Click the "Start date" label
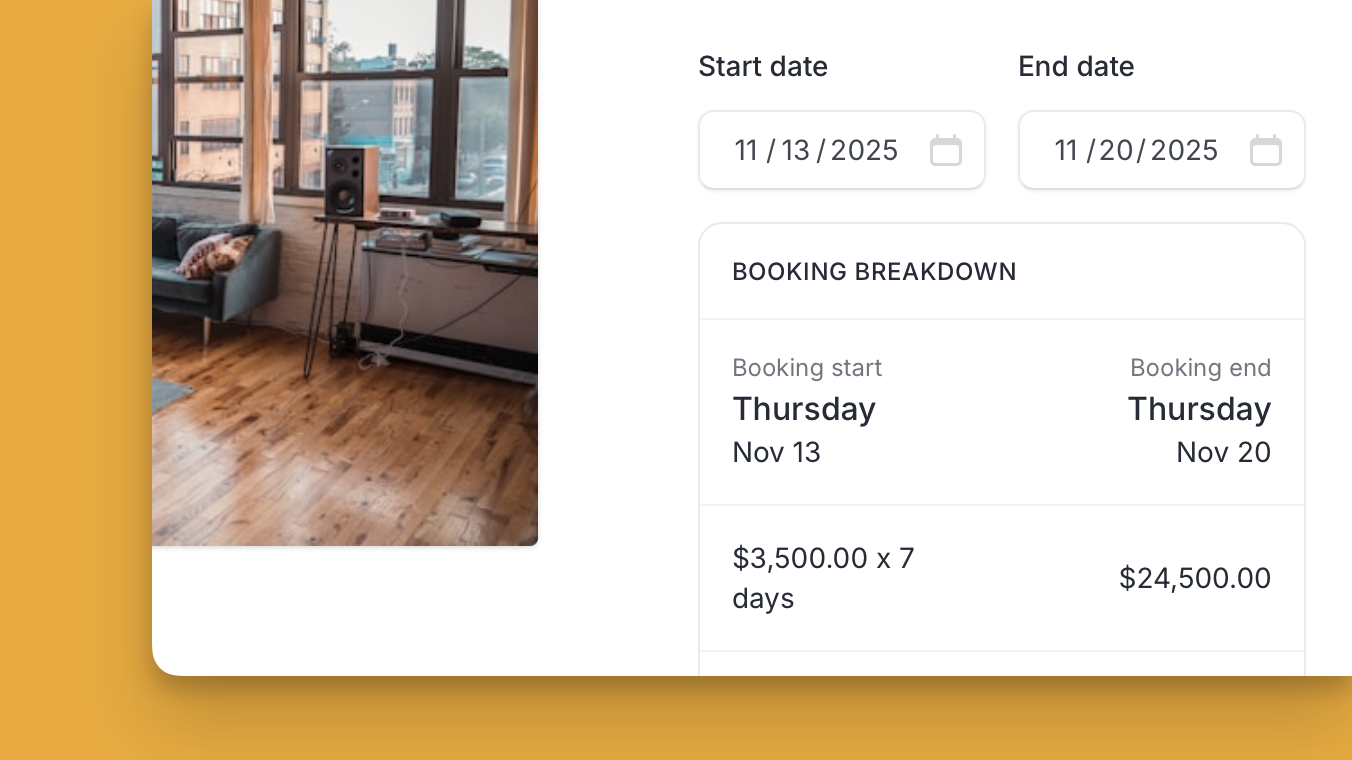 click(763, 66)
